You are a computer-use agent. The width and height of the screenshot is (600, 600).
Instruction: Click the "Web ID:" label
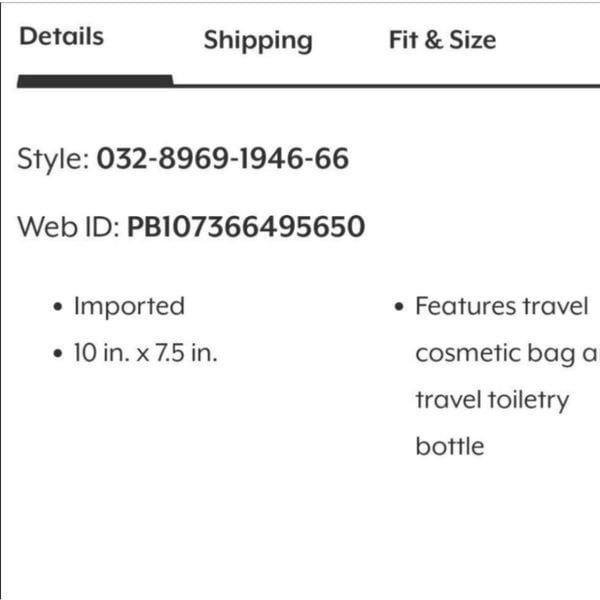point(68,227)
